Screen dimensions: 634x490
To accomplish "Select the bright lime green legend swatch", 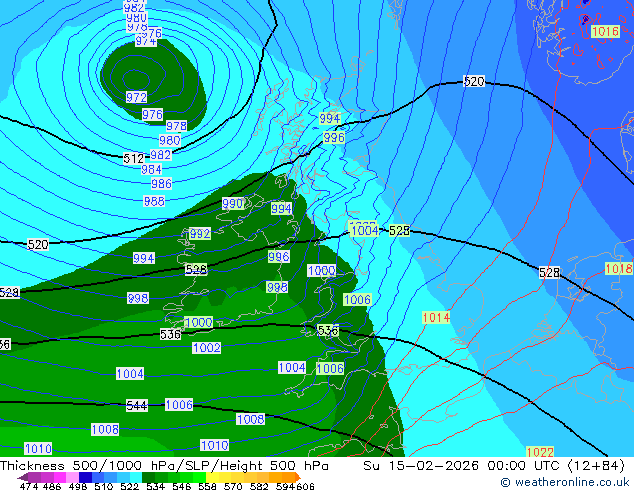I will 199,477.
